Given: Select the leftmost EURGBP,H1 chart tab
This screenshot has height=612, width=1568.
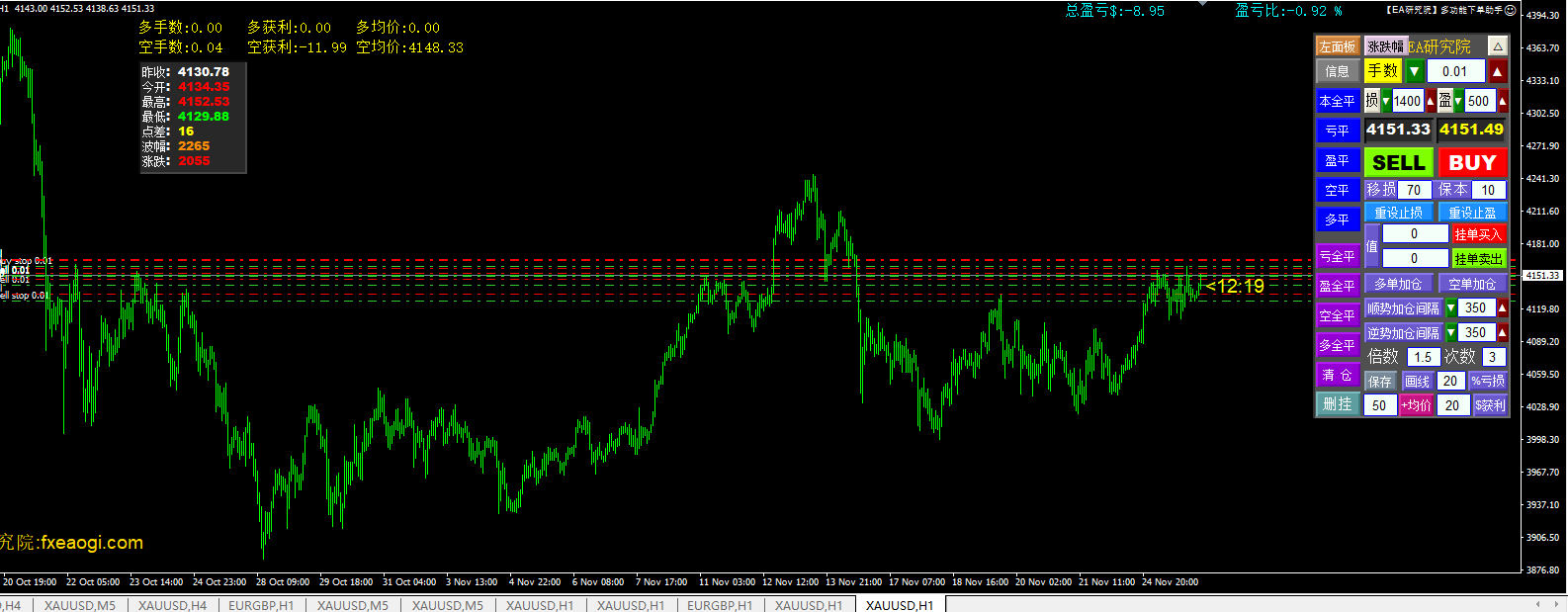Looking at the screenshot, I should pyautogui.click(x=261, y=605).
